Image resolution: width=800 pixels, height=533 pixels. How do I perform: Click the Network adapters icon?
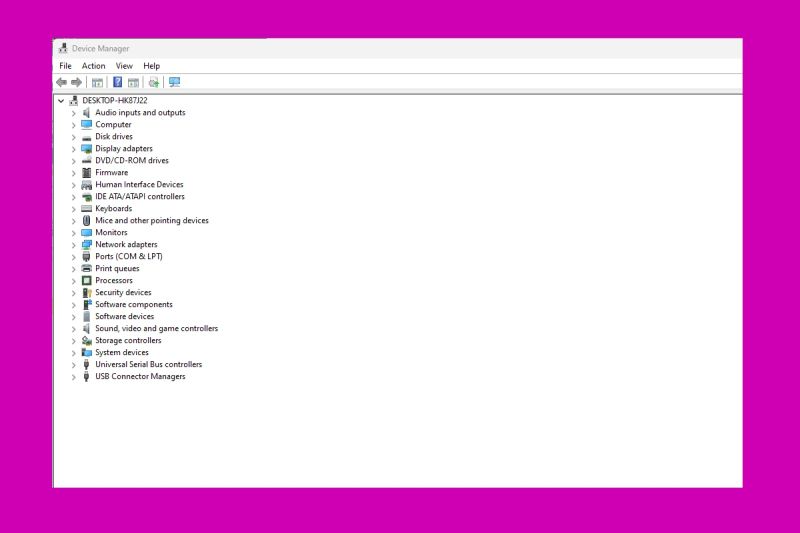pyautogui.click(x=87, y=244)
